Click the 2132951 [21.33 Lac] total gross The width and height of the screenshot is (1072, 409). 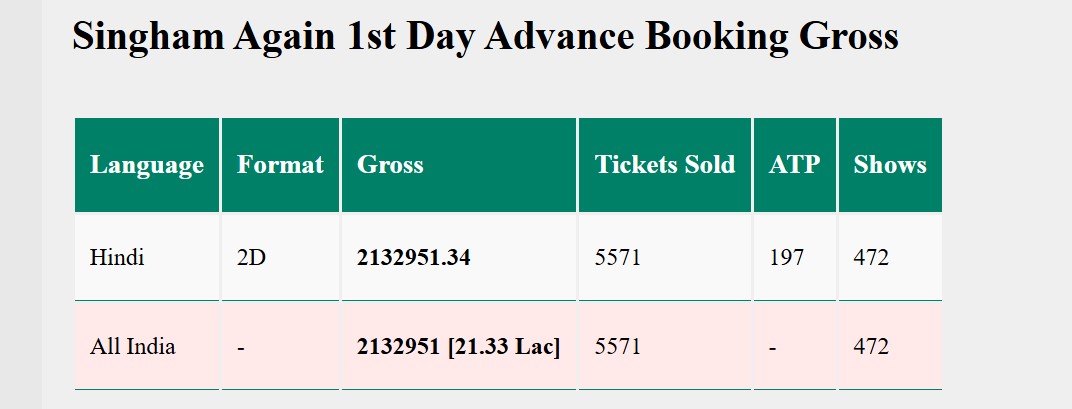point(458,347)
